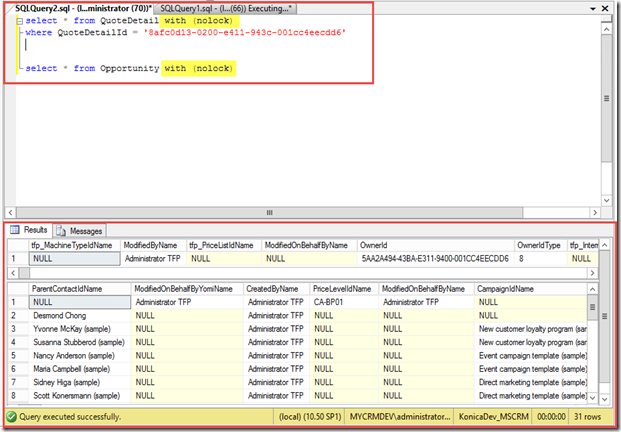Click the Sidney Higa (sample) cell

(x=80, y=382)
